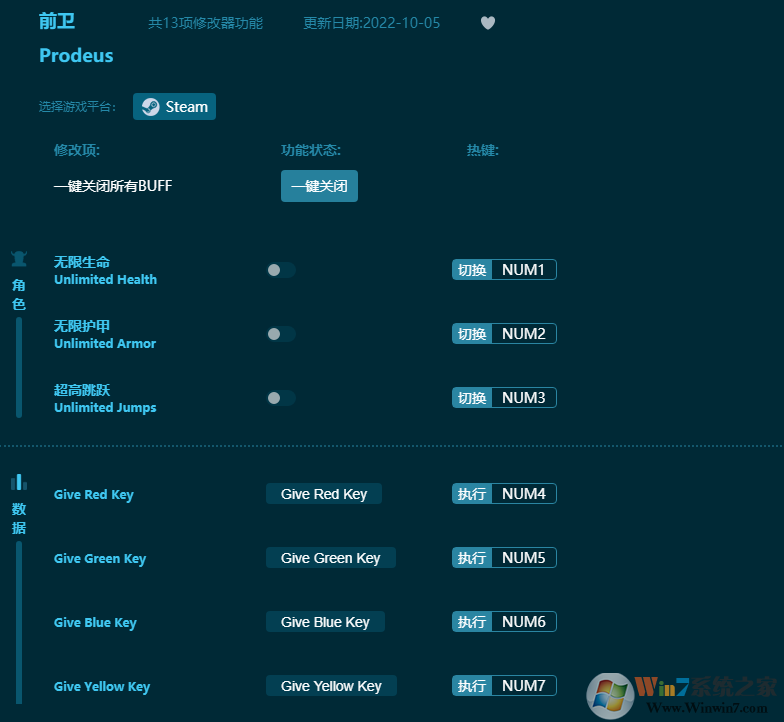
Task: Click the Give Blue Key button
Action: pyautogui.click(x=326, y=622)
